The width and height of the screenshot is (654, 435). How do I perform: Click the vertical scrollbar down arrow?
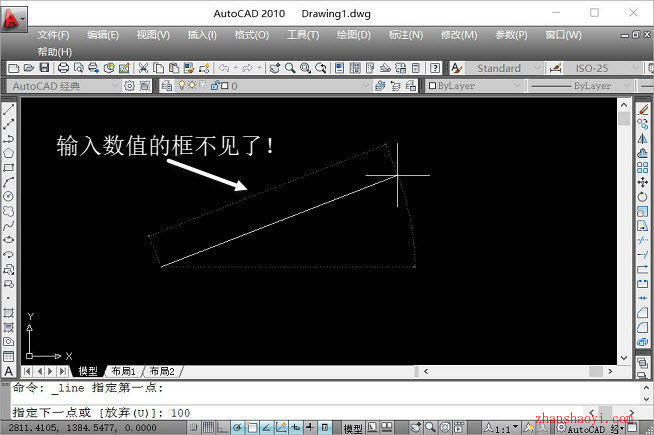624,358
